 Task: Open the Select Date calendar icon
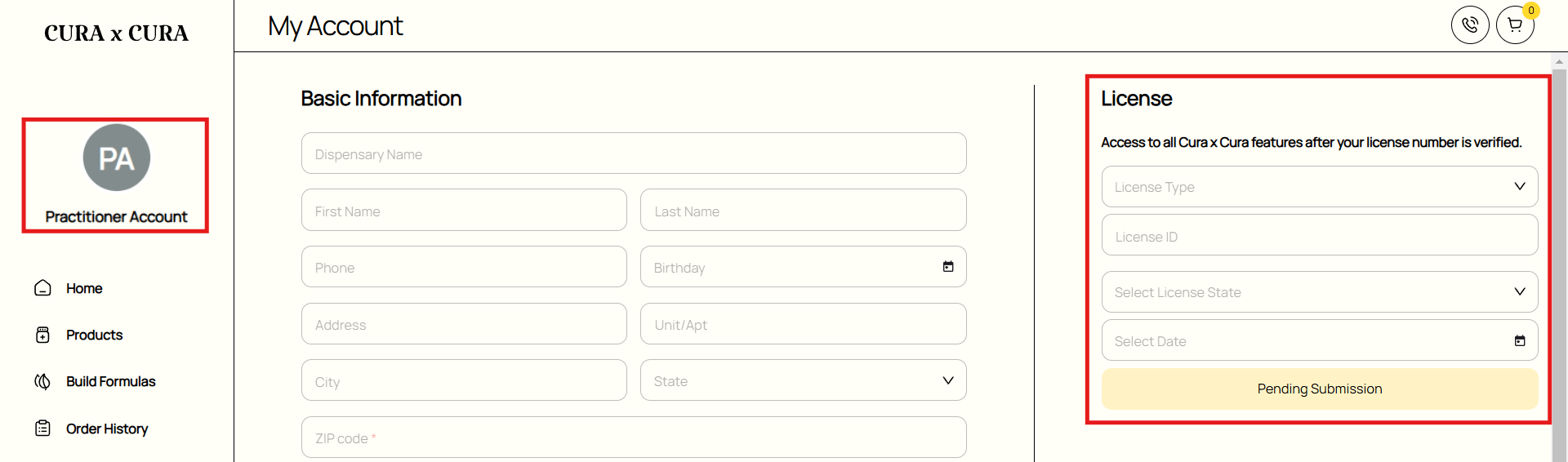tap(1520, 341)
